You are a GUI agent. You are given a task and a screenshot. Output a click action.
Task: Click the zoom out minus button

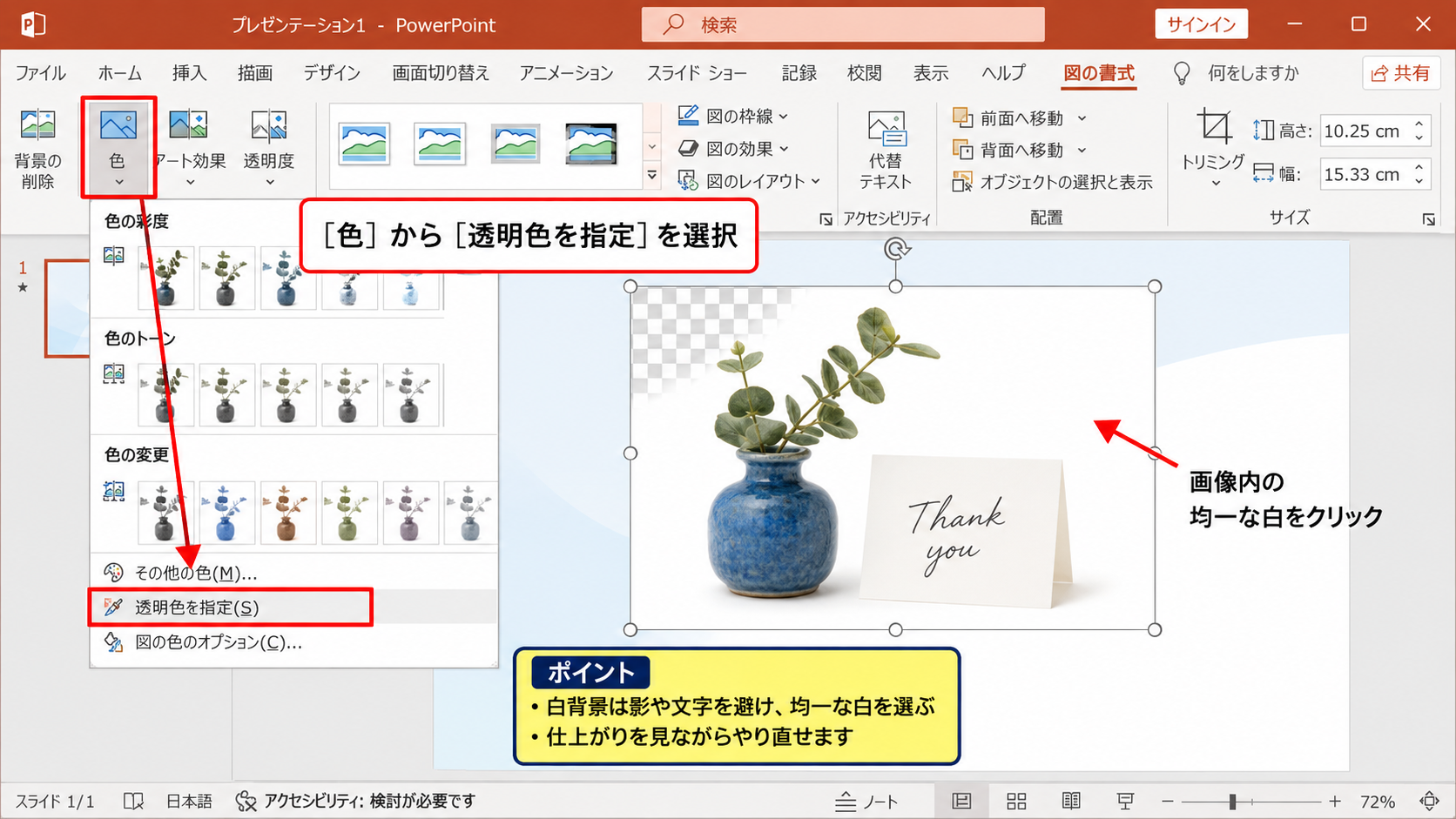(x=1168, y=802)
